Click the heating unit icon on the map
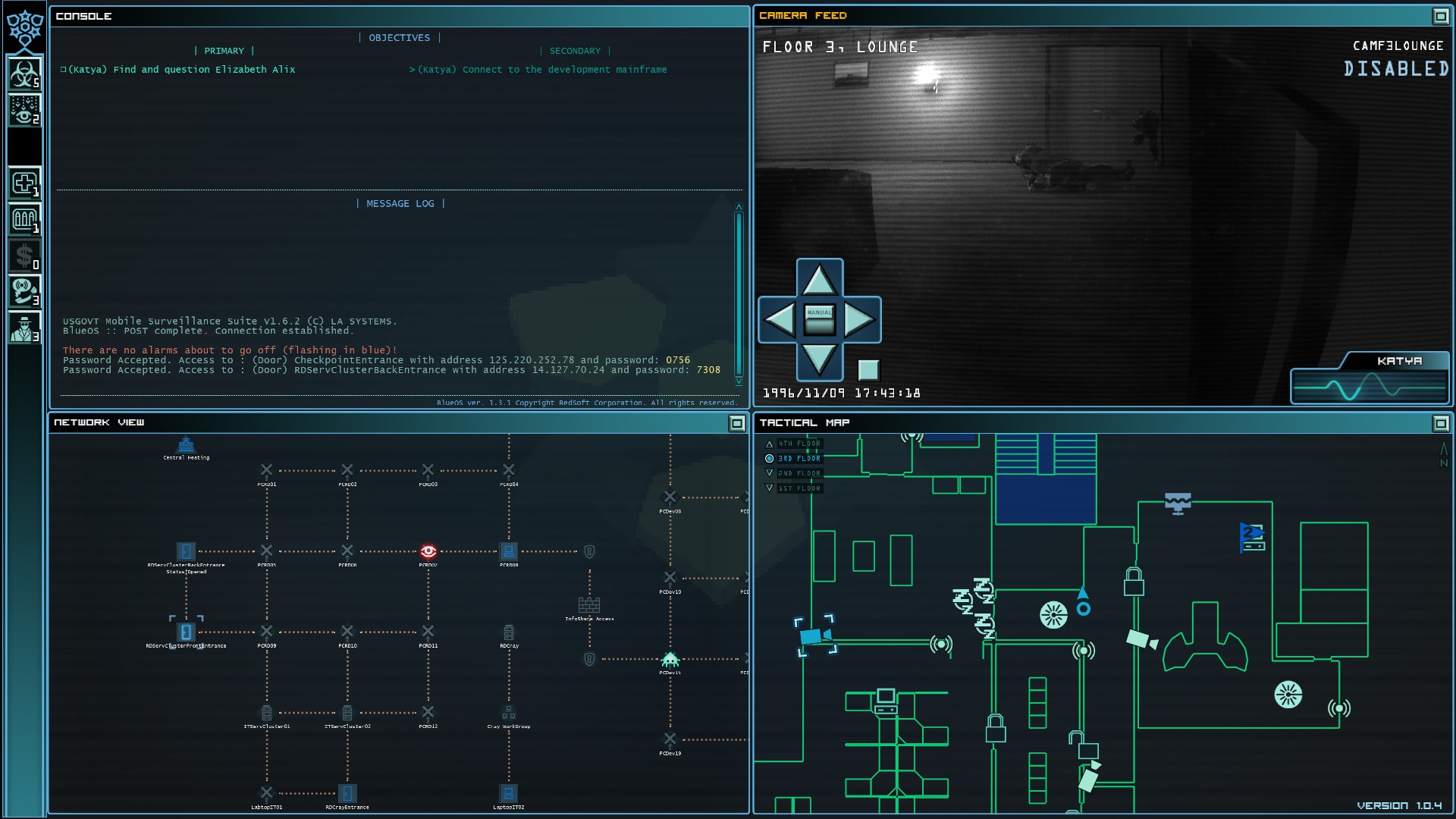The image size is (1456, 819). [x=1178, y=504]
